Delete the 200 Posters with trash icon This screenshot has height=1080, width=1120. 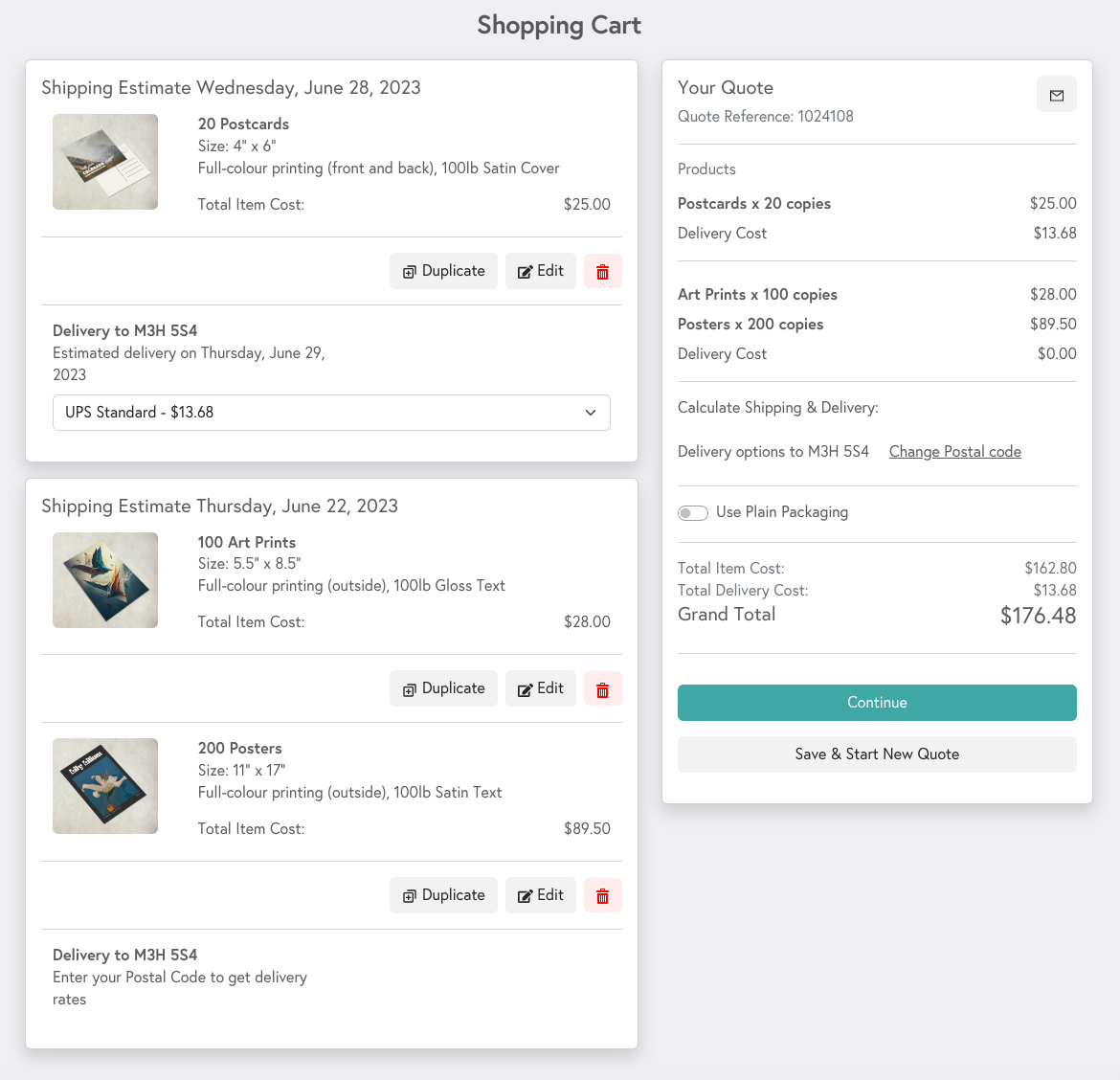[602, 895]
